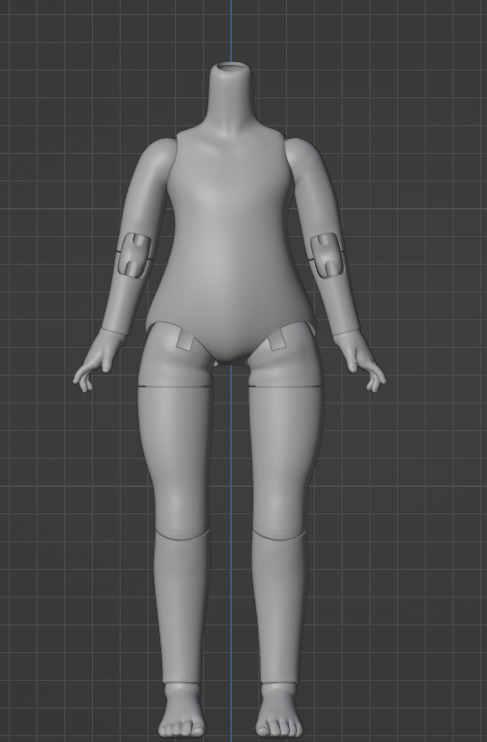Pick the doll's own left foot
Viewport: 487px width, 742px height.
coord(279,710)
